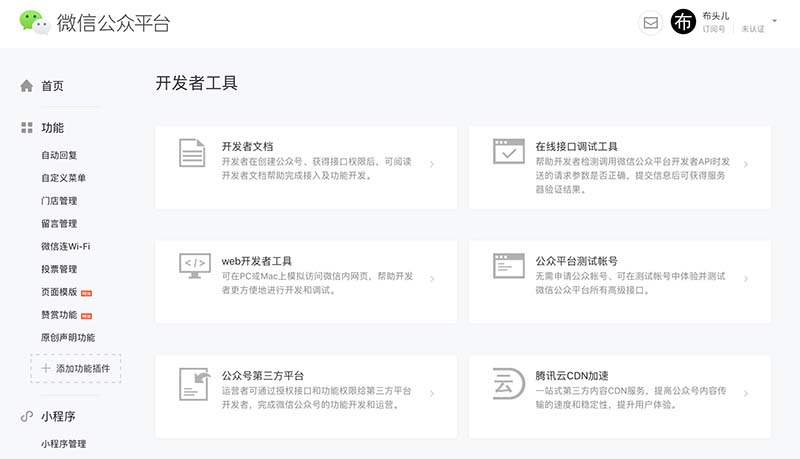The width and height of the screenshot is (800, 459).
Task: Click the chevron on 开发者文档 card
Action: point(432,164)
